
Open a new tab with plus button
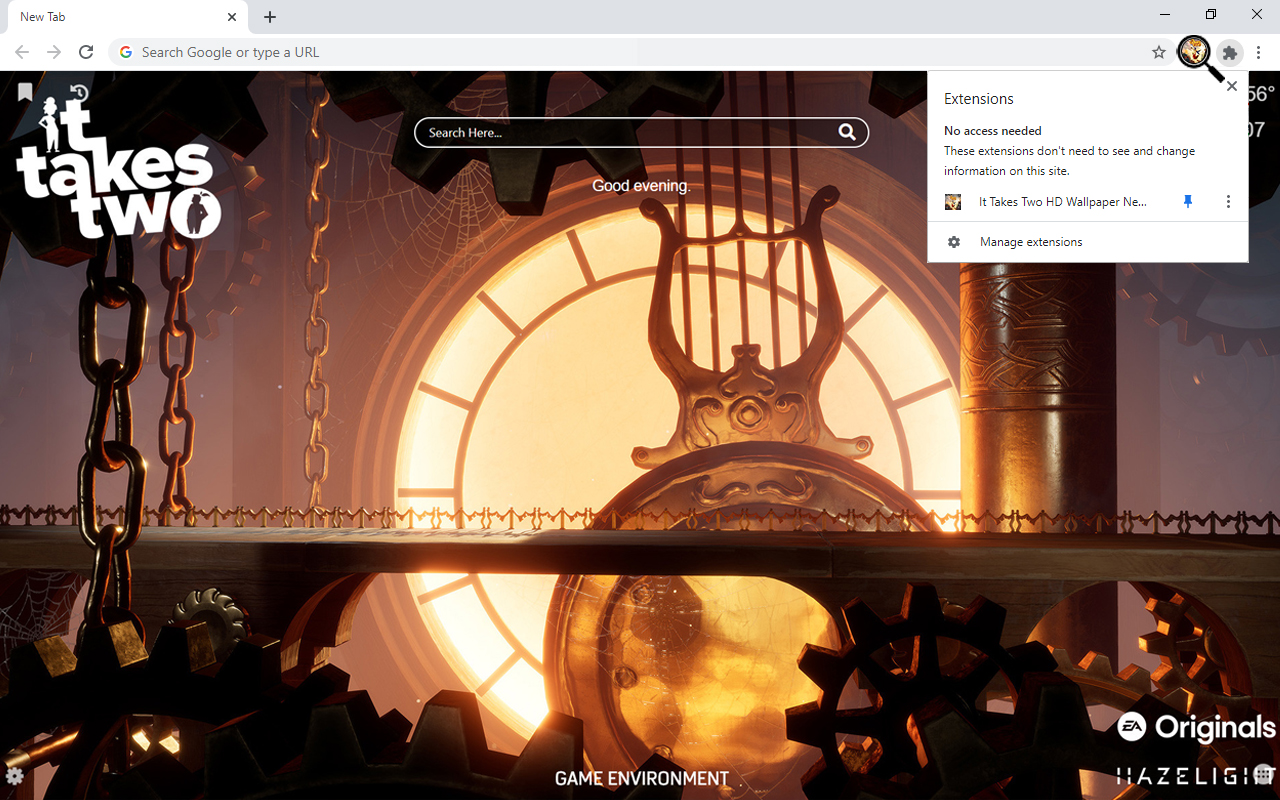tap(270, 17)
